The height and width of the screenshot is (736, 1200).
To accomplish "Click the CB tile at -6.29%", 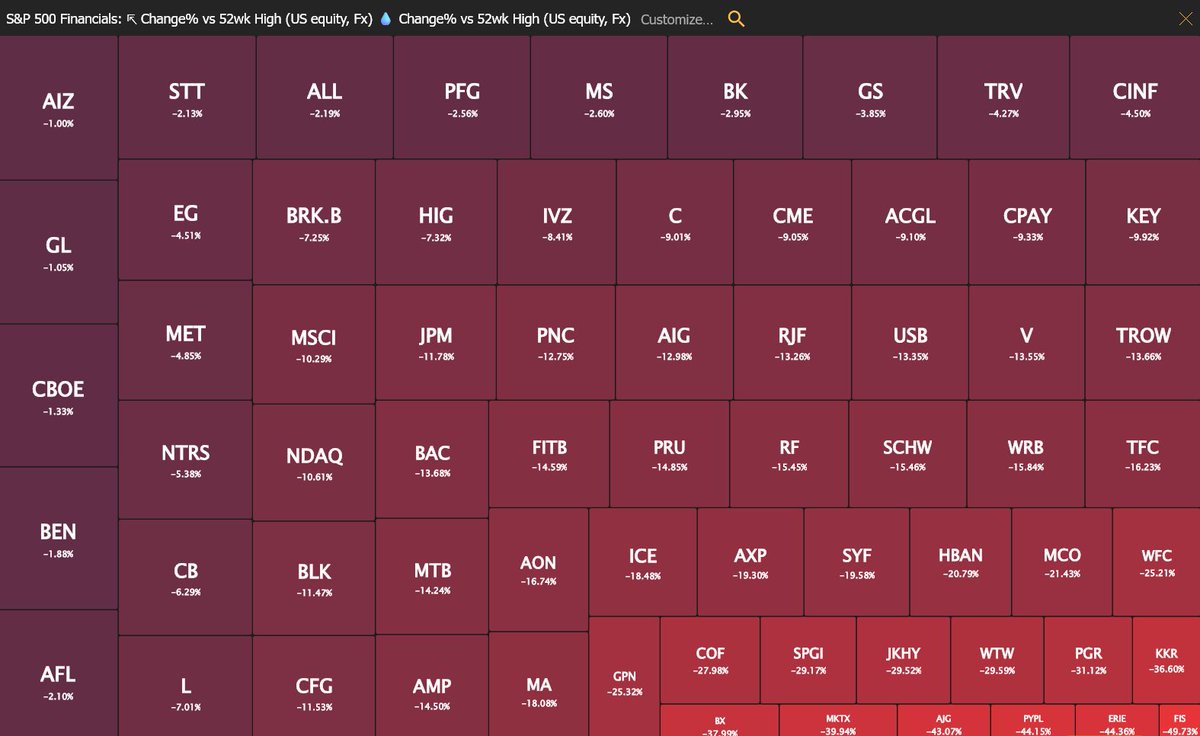I will click(x=186, y=578).
